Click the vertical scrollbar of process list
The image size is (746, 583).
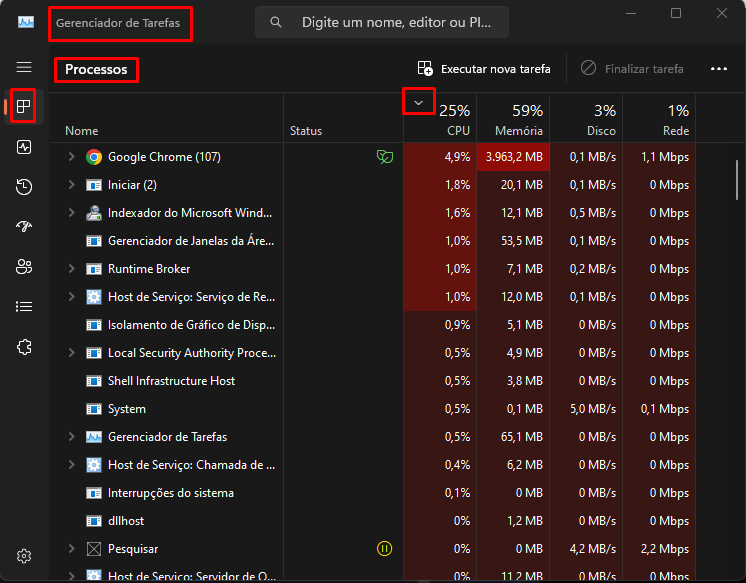pos(736,179)
